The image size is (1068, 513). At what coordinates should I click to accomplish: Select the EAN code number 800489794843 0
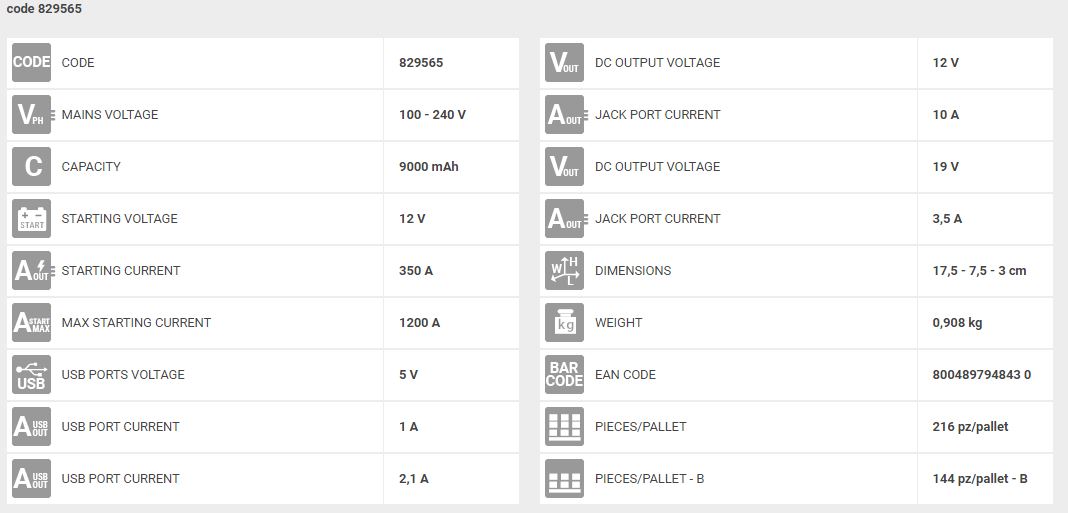click(x=981, y=375)
